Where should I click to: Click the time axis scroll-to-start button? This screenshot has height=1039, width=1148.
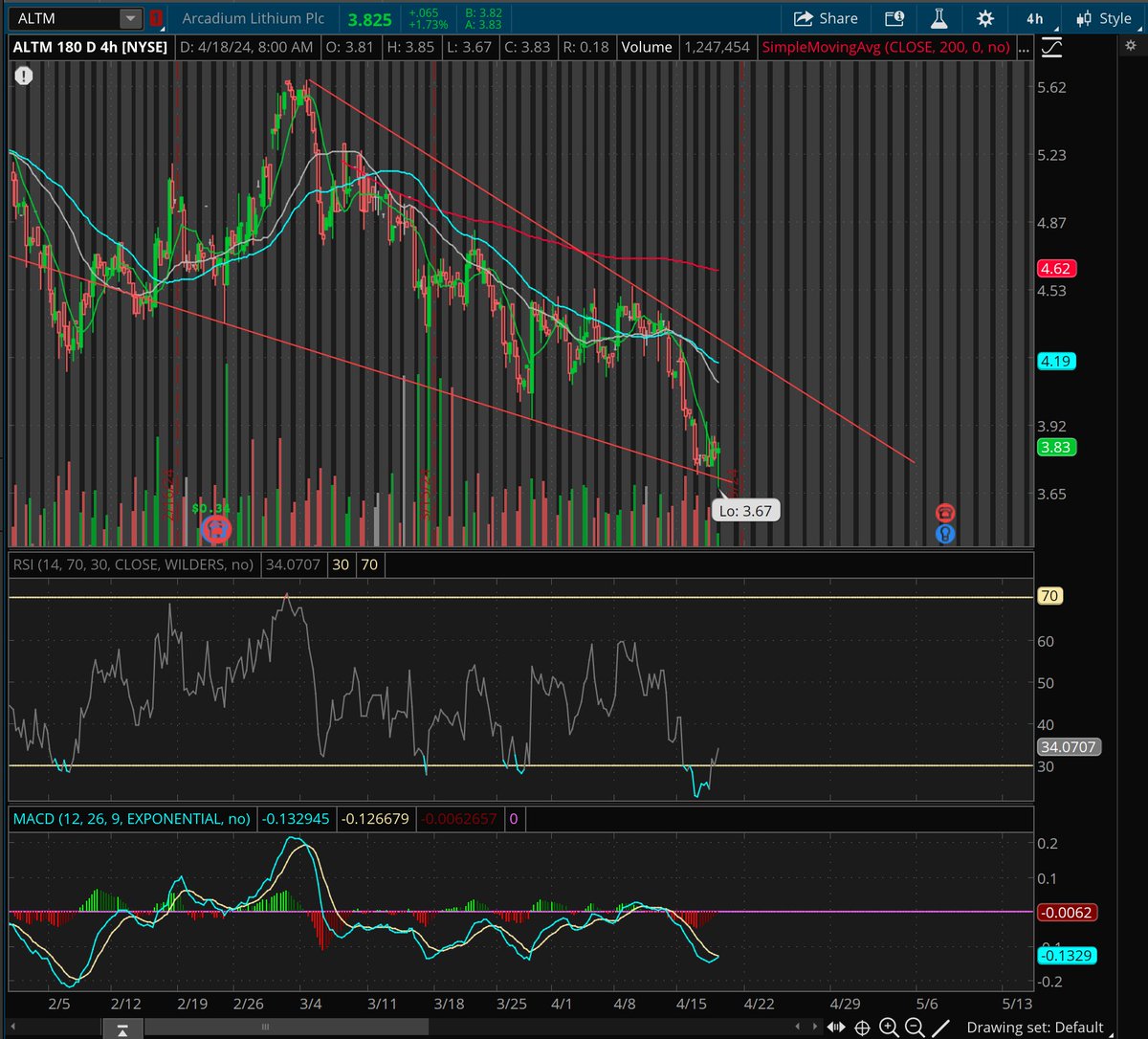[122, 1028]
